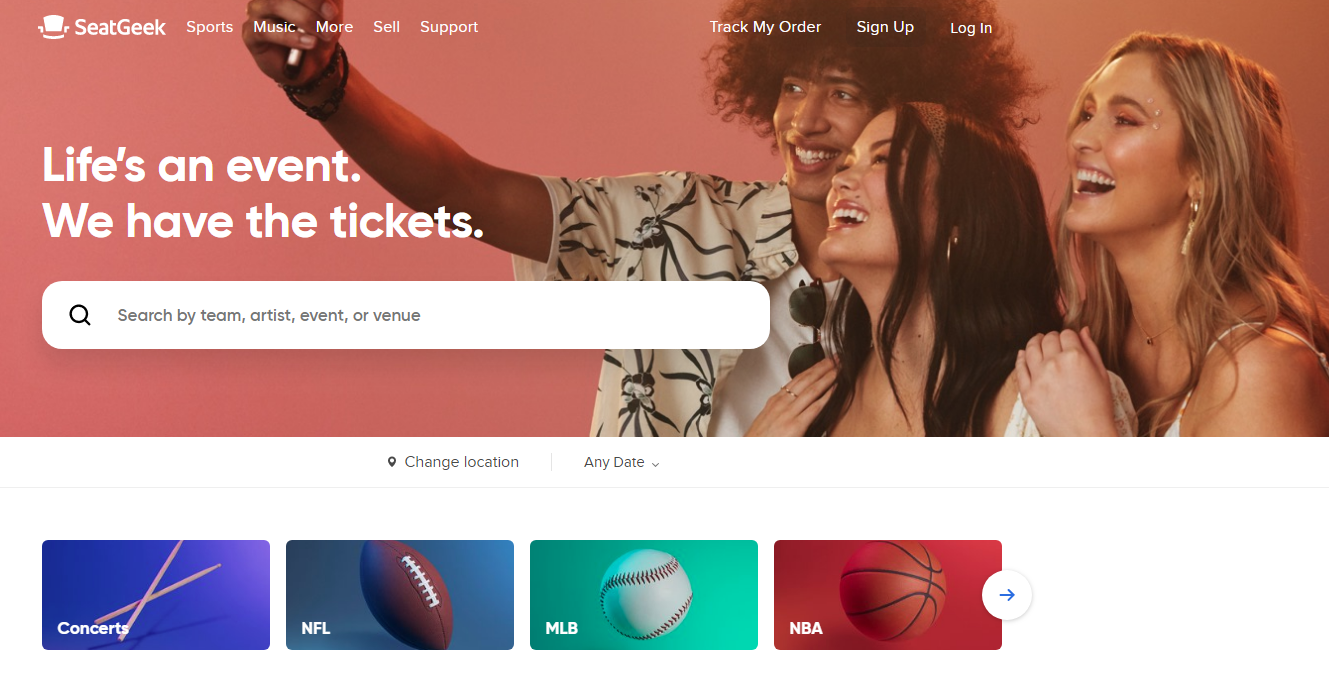
Task: Select the NFL category card
Action: [x=400, y=595]
